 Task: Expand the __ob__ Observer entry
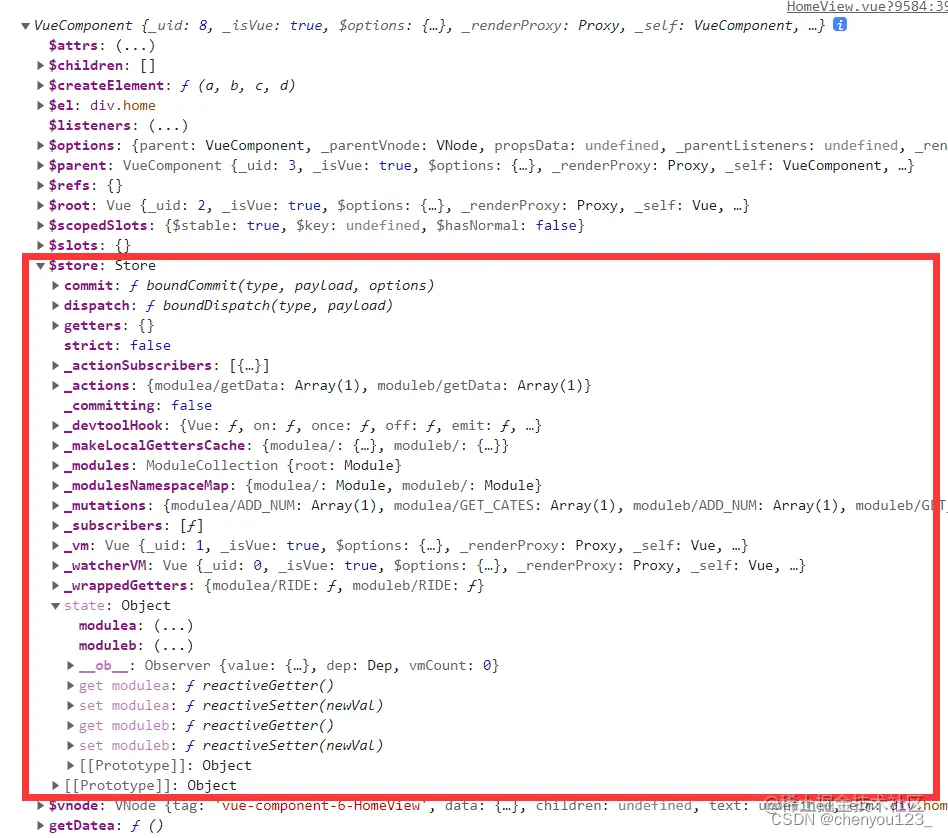(71, 666)
